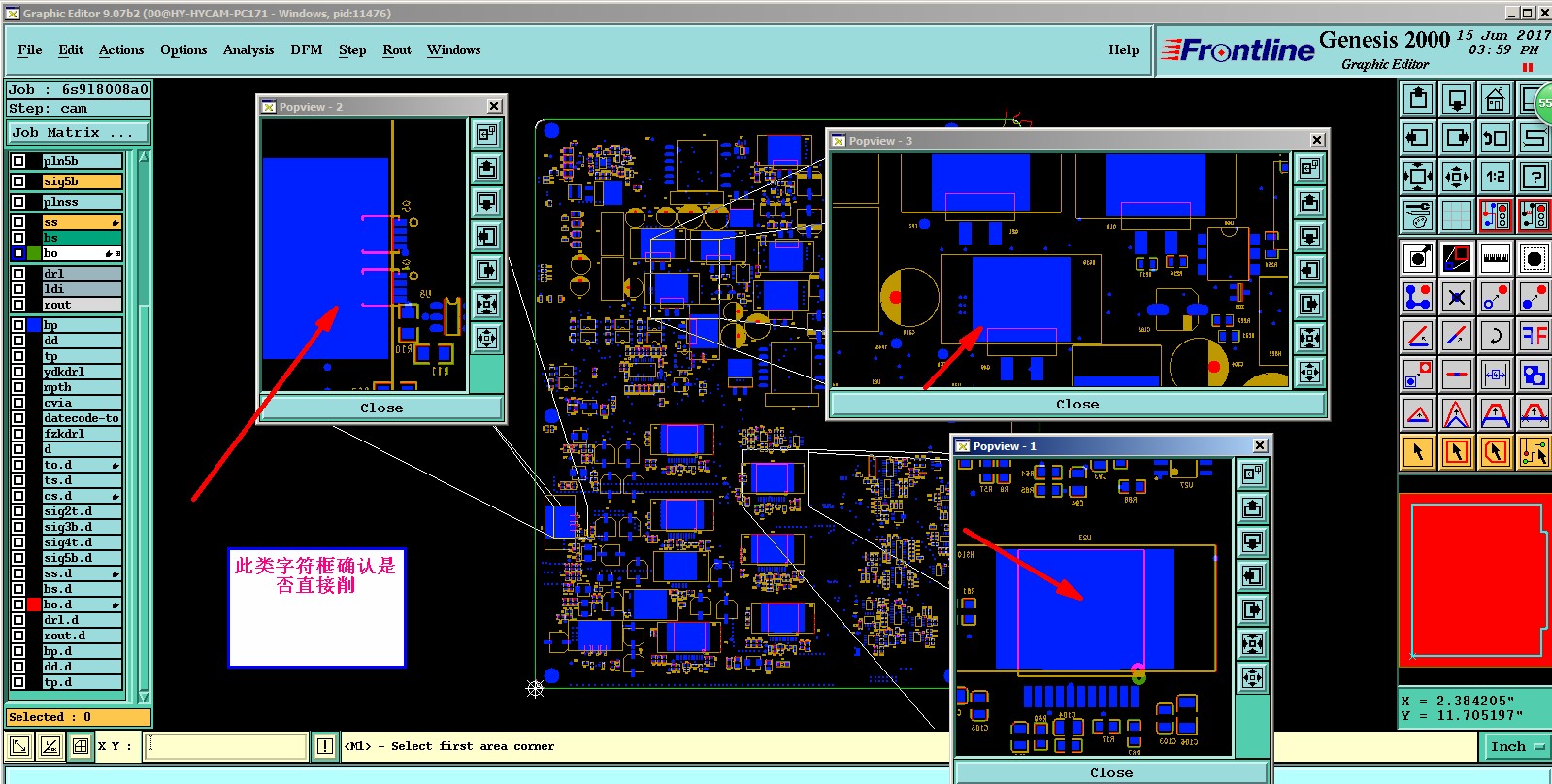Screen dimensions: 1552x784
Task: Toggle the bo.d layer checkbox
Action: click(18, 604)
